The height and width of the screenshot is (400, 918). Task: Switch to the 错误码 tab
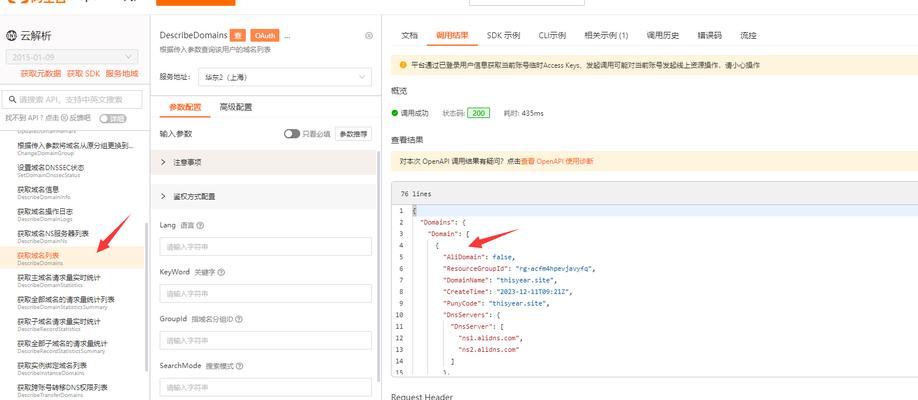point(710,35)
